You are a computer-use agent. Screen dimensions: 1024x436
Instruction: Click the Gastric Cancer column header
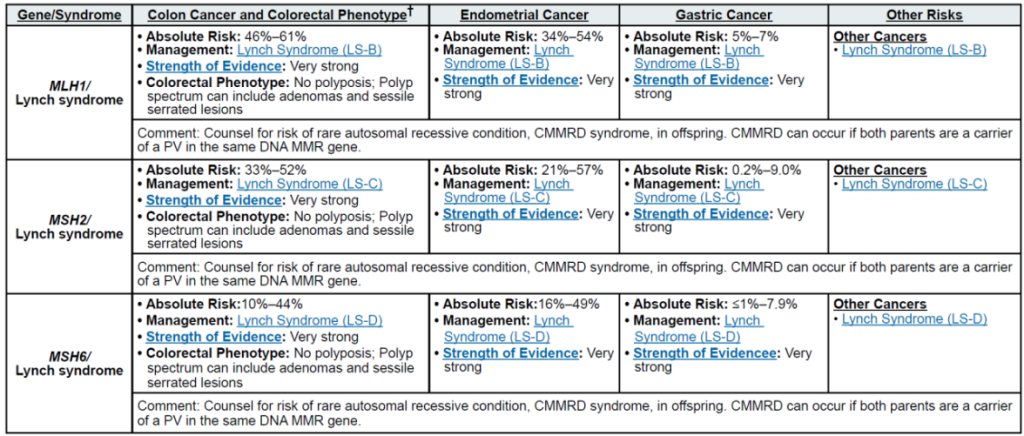click(x=723, y=15)
